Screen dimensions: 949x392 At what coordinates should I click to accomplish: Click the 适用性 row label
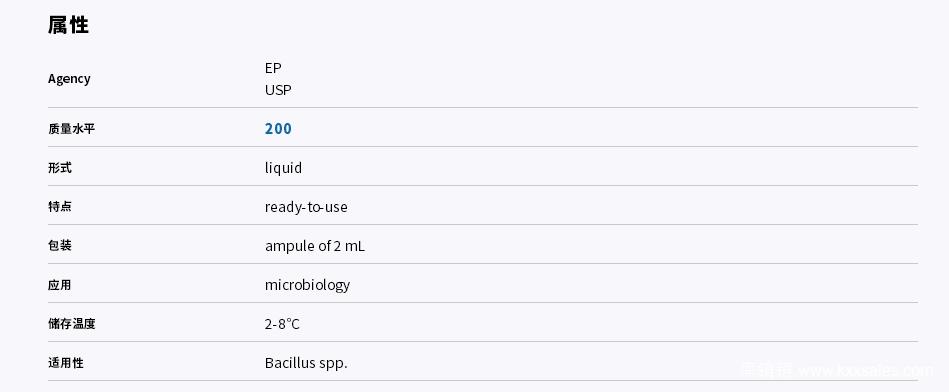(66, 363)
